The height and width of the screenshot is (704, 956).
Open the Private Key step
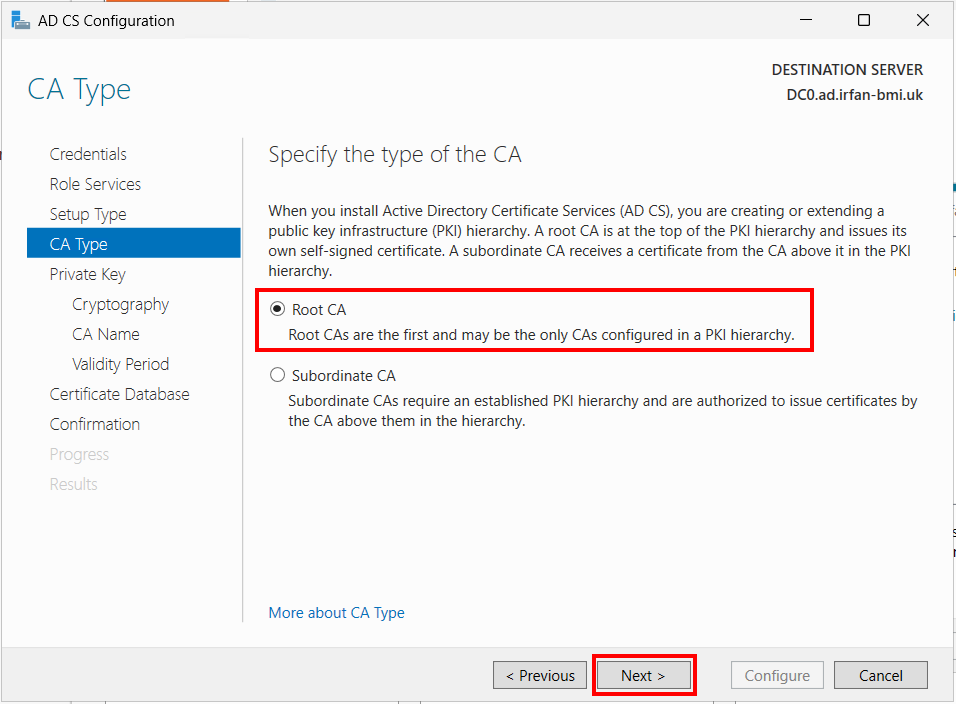(87, 274)
